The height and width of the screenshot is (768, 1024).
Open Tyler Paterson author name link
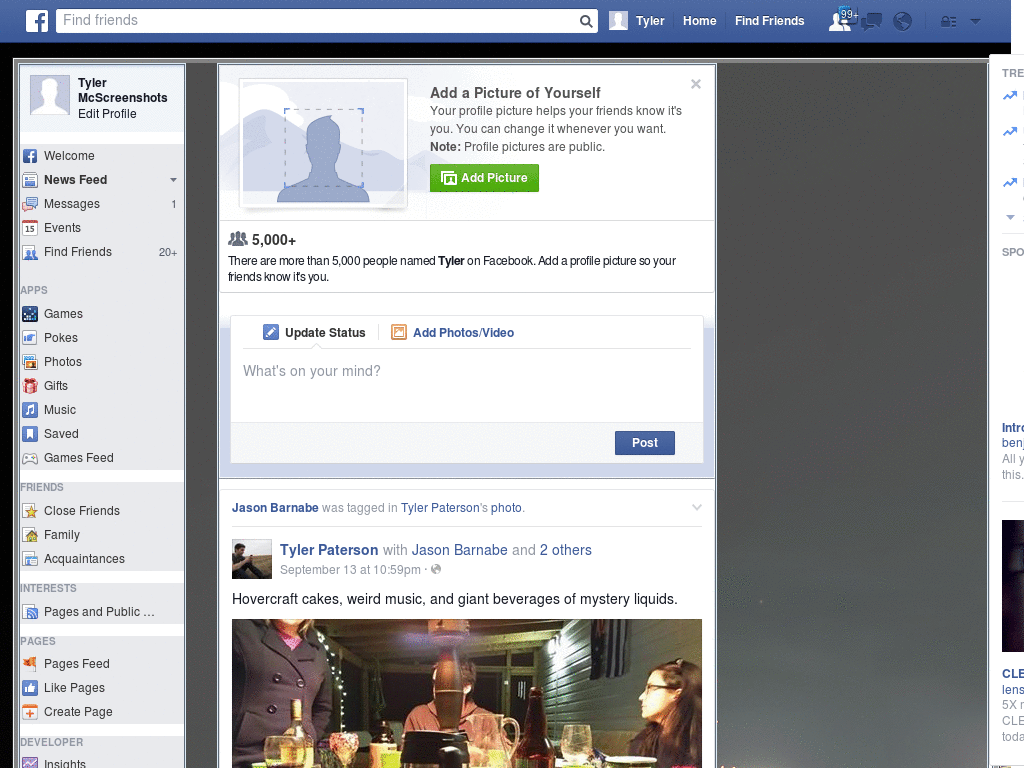[329, 550]
